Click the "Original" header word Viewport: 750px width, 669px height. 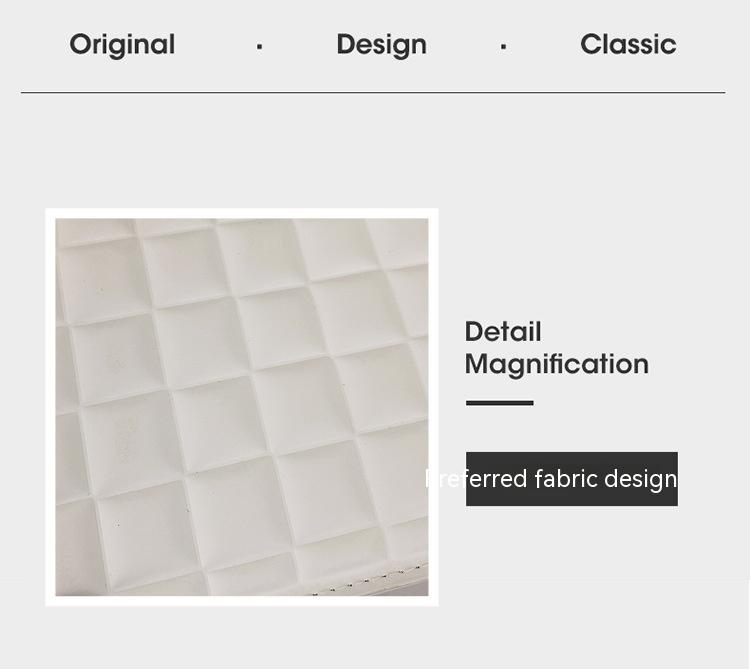point(122,45)
